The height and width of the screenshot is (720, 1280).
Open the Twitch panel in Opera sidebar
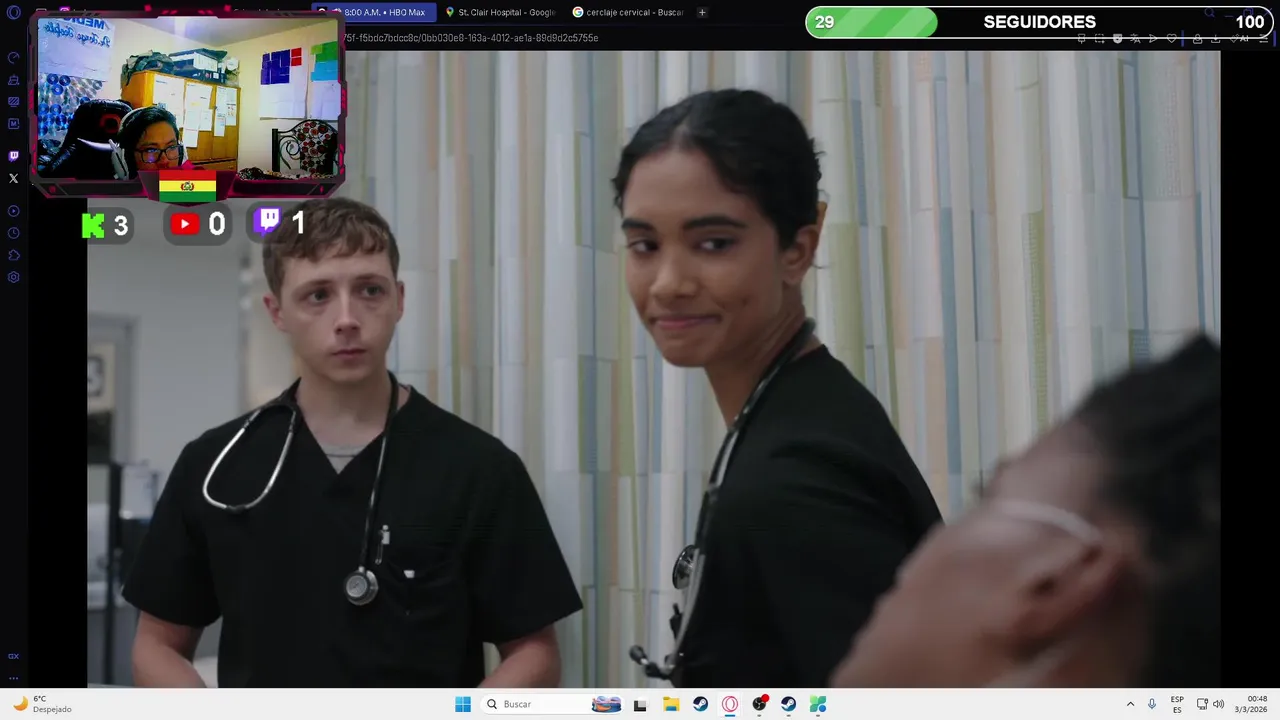click(13, 156)
